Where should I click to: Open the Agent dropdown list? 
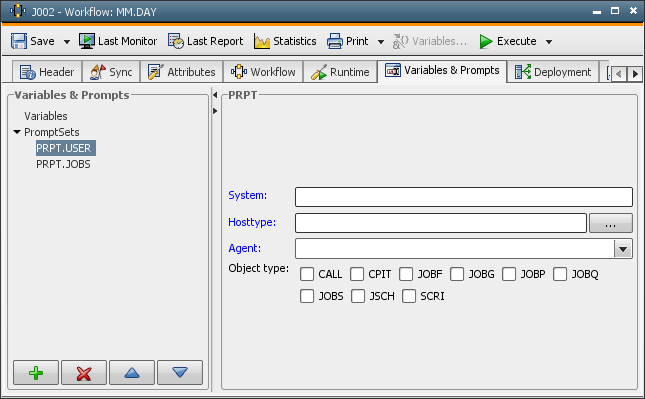[623, 249]
